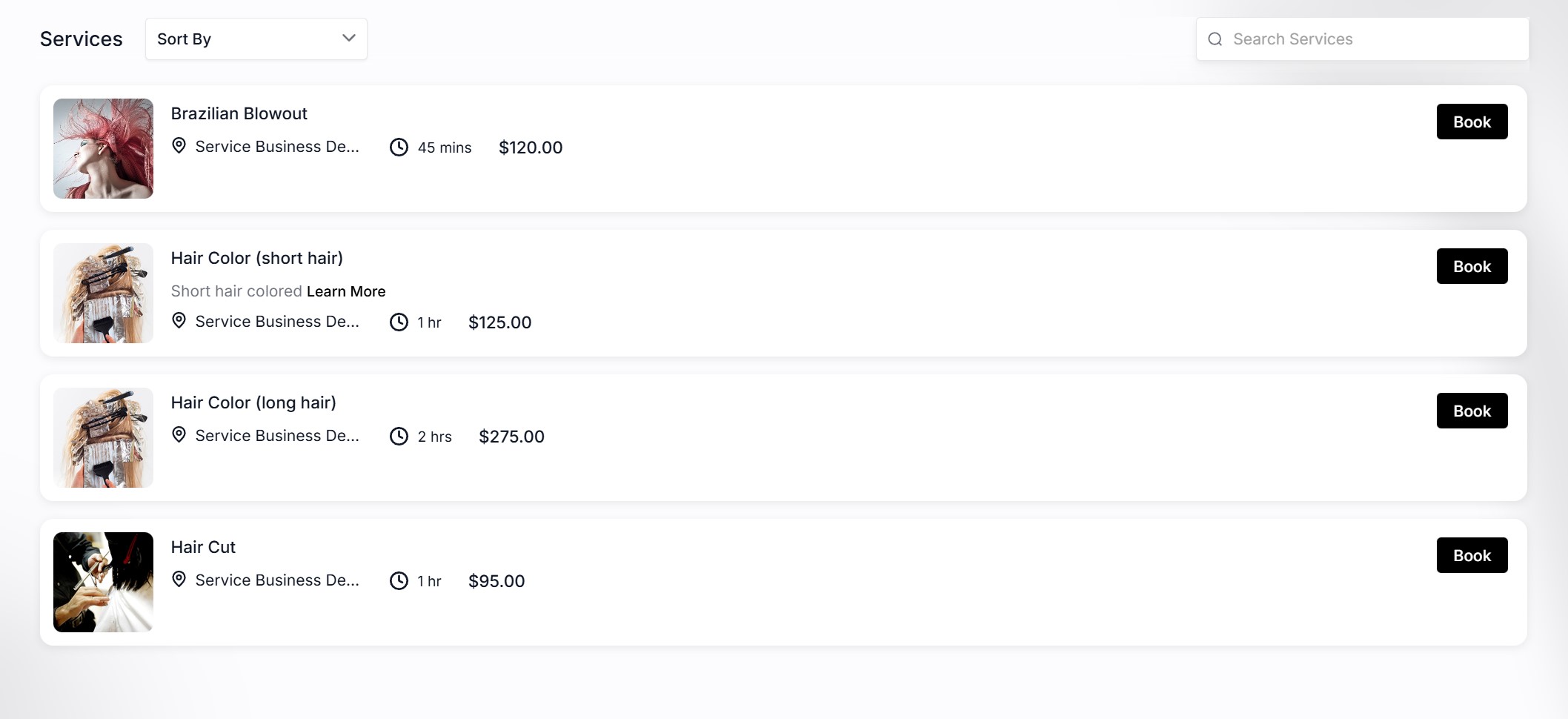The height and width of the screenshot is (719, 1568).
Task: Select the Brazilian Blowout thumbnail image
Action: 103,148
